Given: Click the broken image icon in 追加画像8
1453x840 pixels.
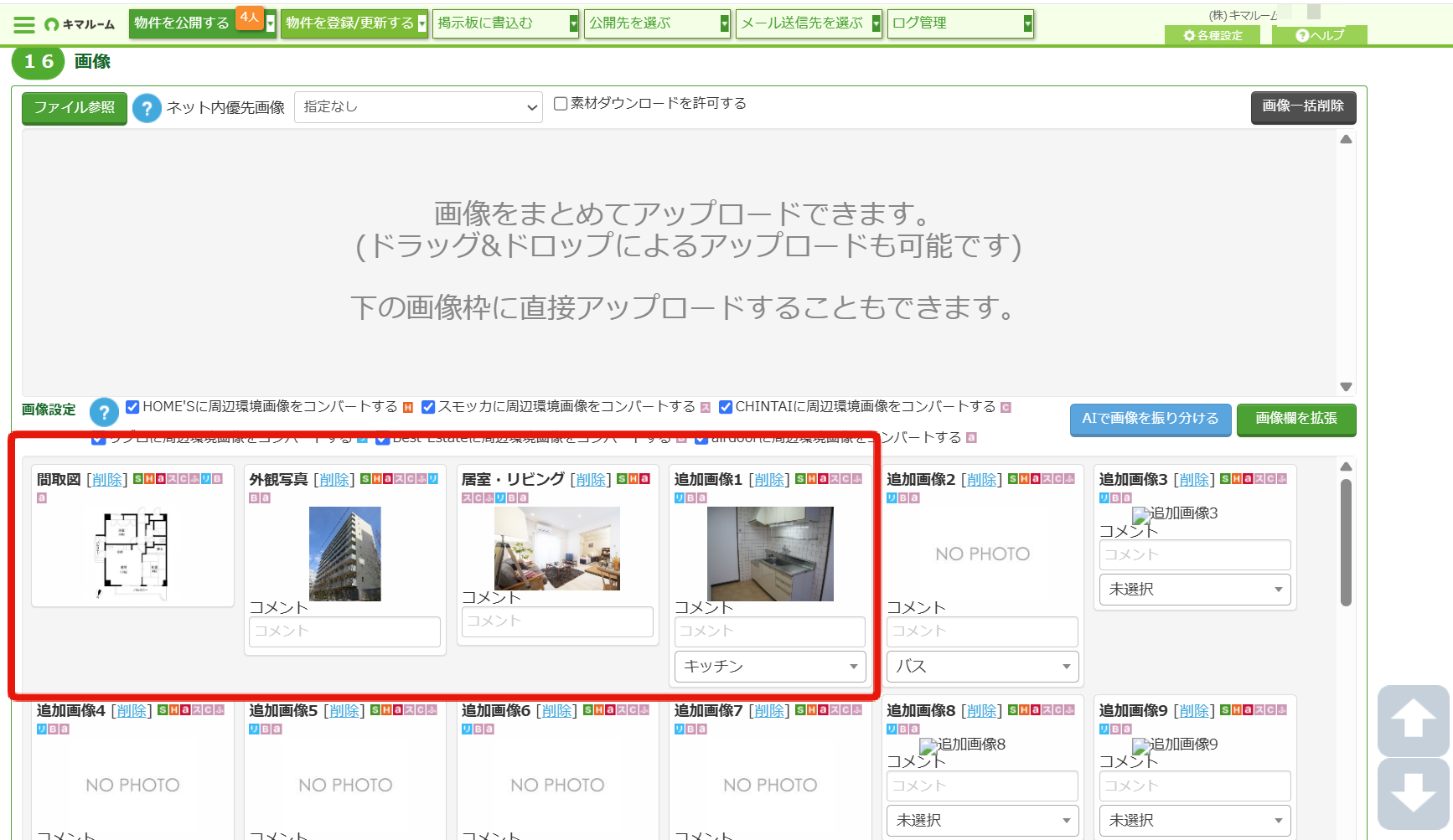Looking at the screenshot, I should point(928,746).
